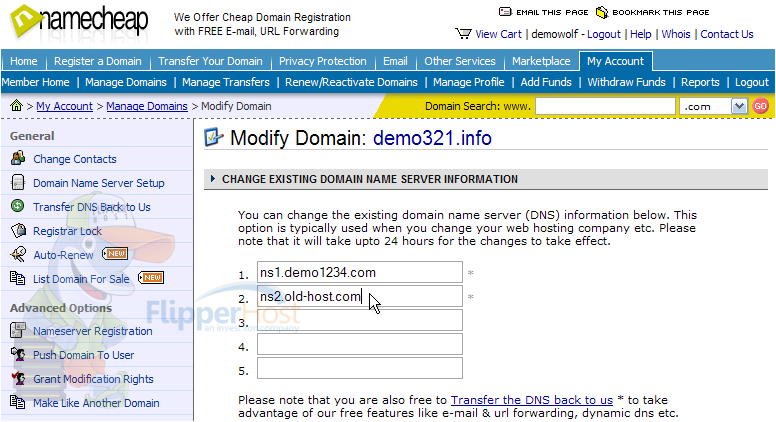Open the Privacy Protection tab

pos(323,61)
